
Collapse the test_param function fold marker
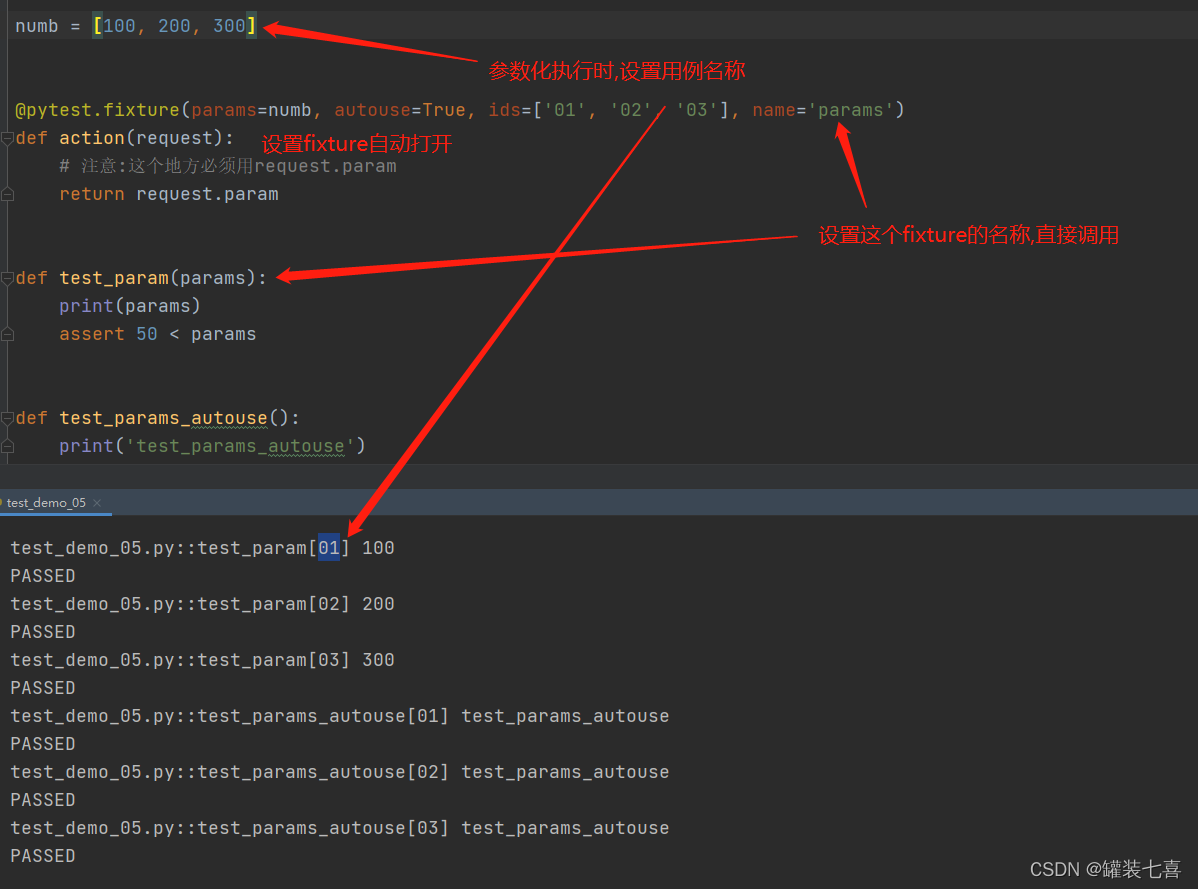pyautogui.click(x=7, y=278)
